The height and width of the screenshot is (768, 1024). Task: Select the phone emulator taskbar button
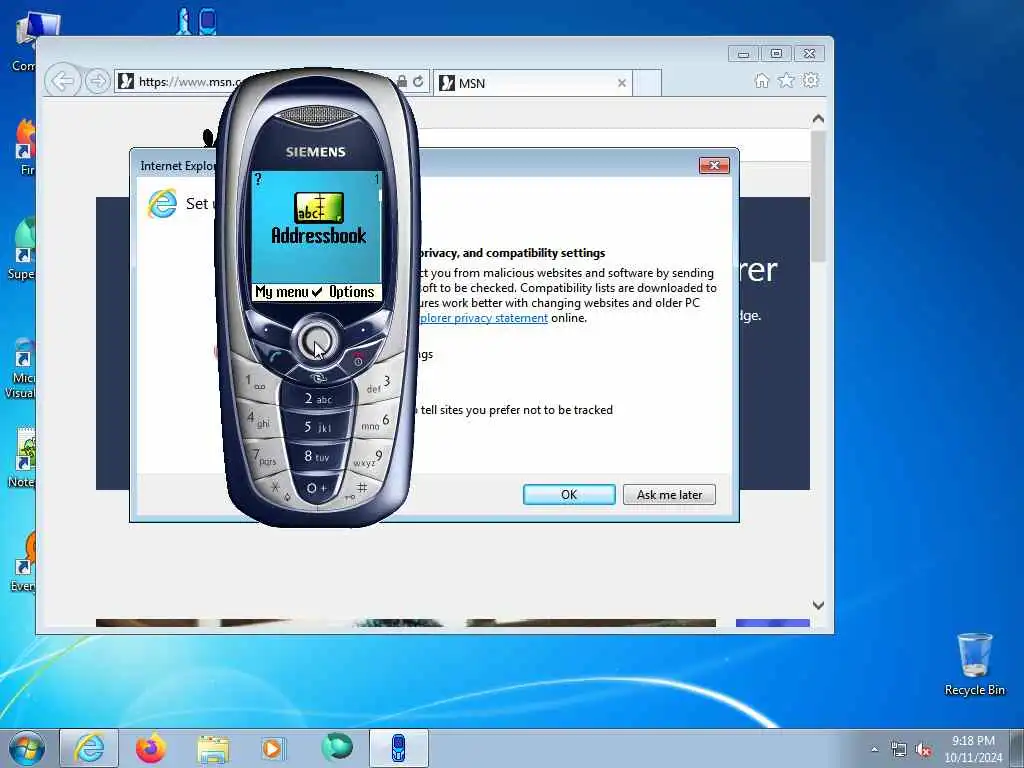pos(398,748)
